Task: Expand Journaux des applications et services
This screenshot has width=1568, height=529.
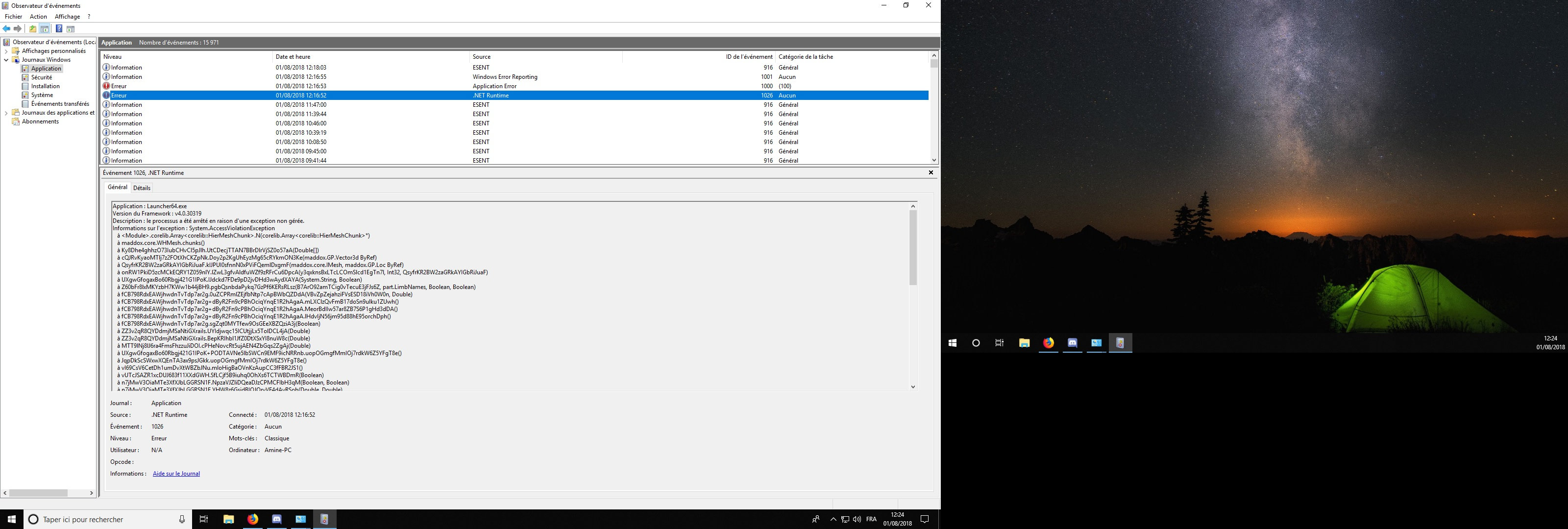Action: click(7, 113)
